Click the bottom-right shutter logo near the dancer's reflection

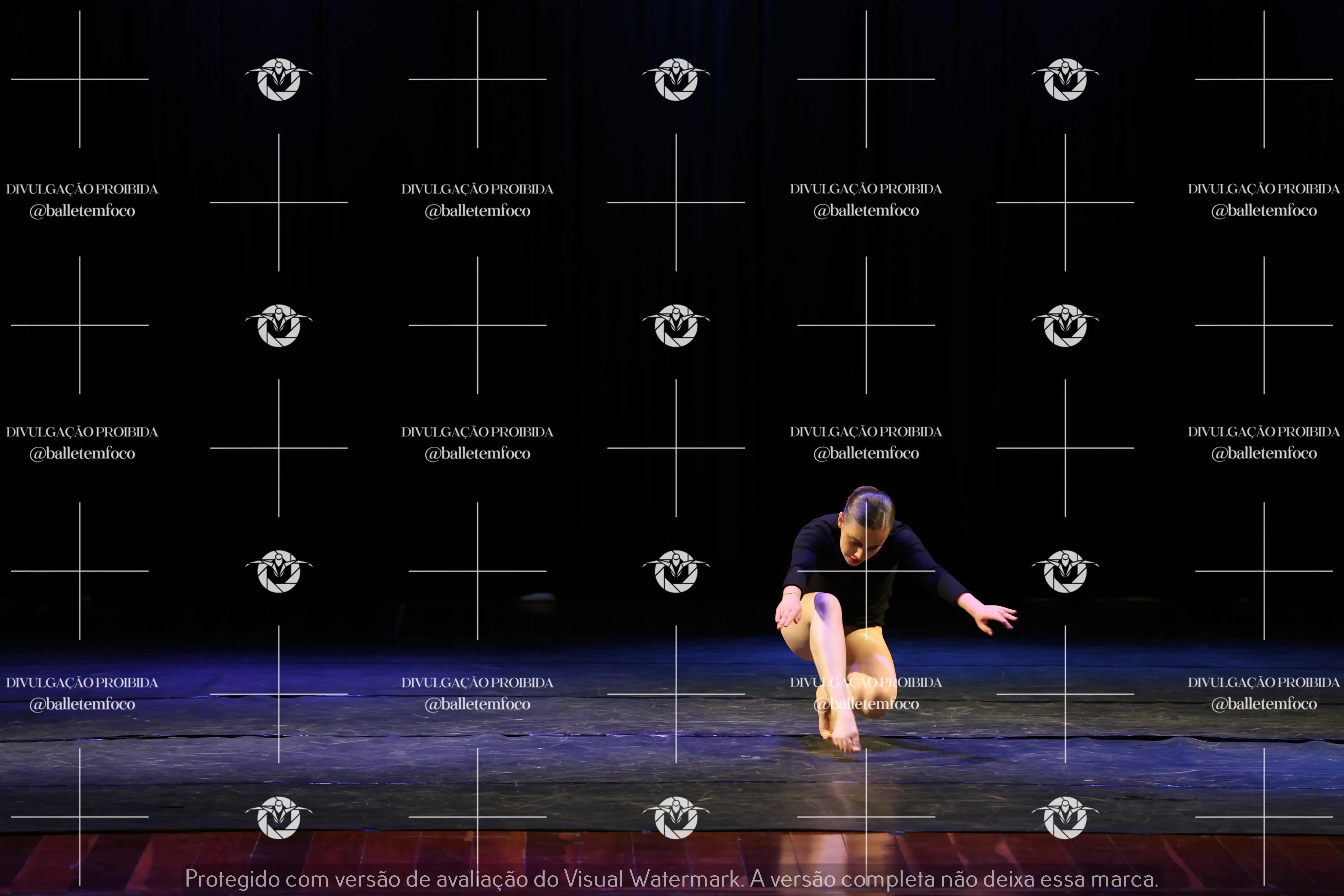[x=1065, y=818]
